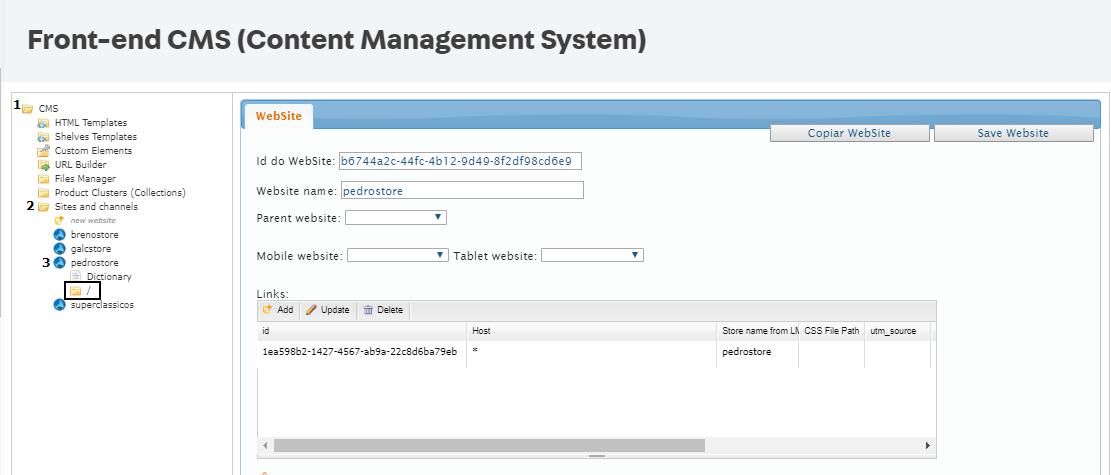Click the Update link toolbar button
This screenshot has height=475, width=1111.
[x=328, y=310]
